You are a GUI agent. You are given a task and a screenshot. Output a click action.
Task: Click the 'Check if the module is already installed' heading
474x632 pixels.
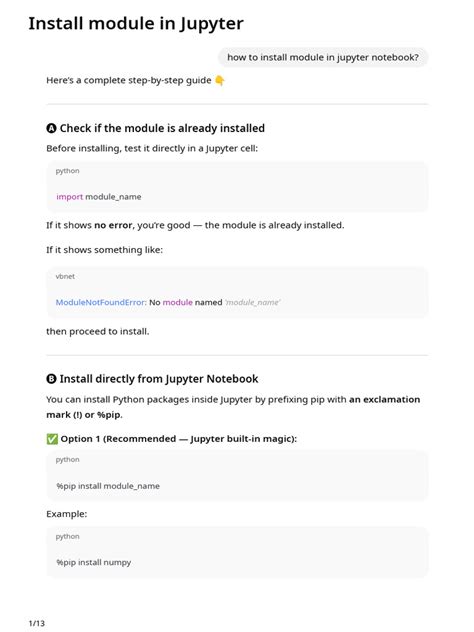(162, 129)
